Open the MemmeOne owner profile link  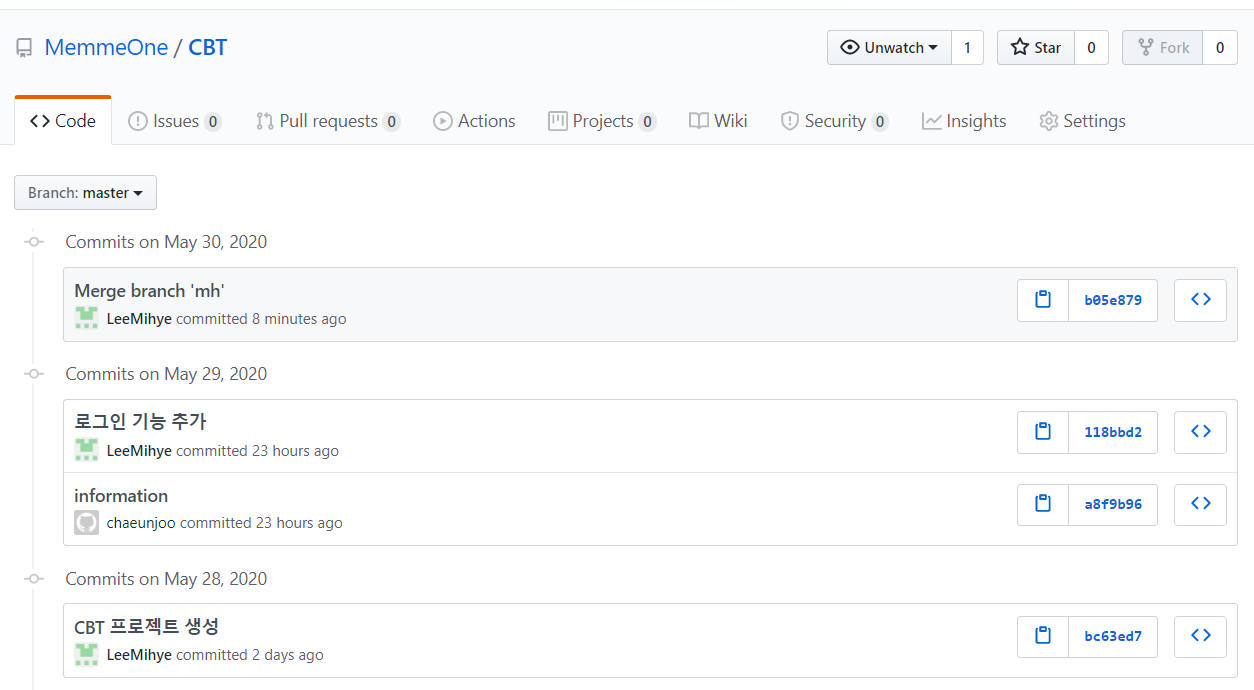(x=106, y=47)
